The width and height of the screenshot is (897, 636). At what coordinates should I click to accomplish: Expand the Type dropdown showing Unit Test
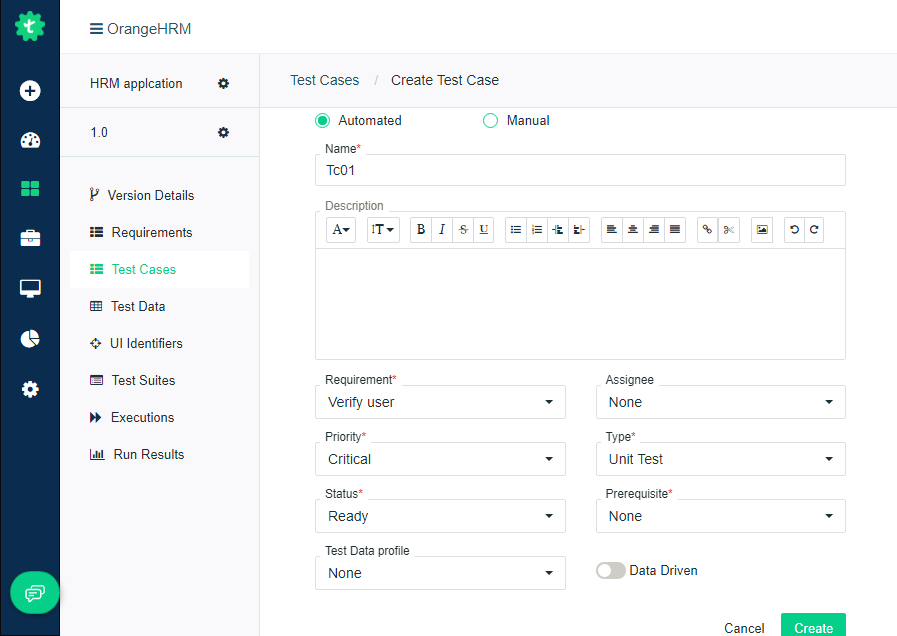tap(720, 459)
